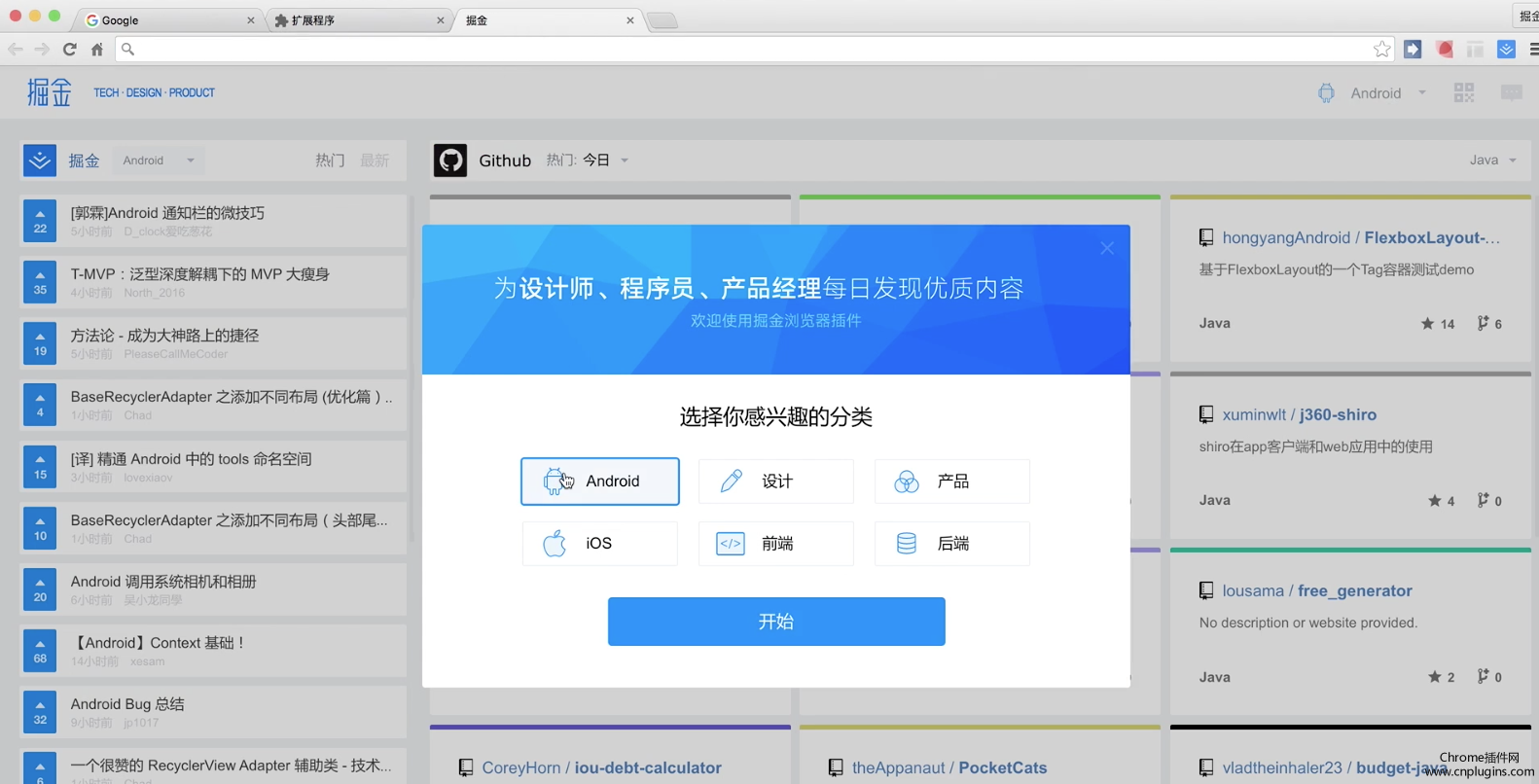The height and width of the screenshot is (784, 1539).
Task: Click the 开始 start button
Action: pos(776,622)
